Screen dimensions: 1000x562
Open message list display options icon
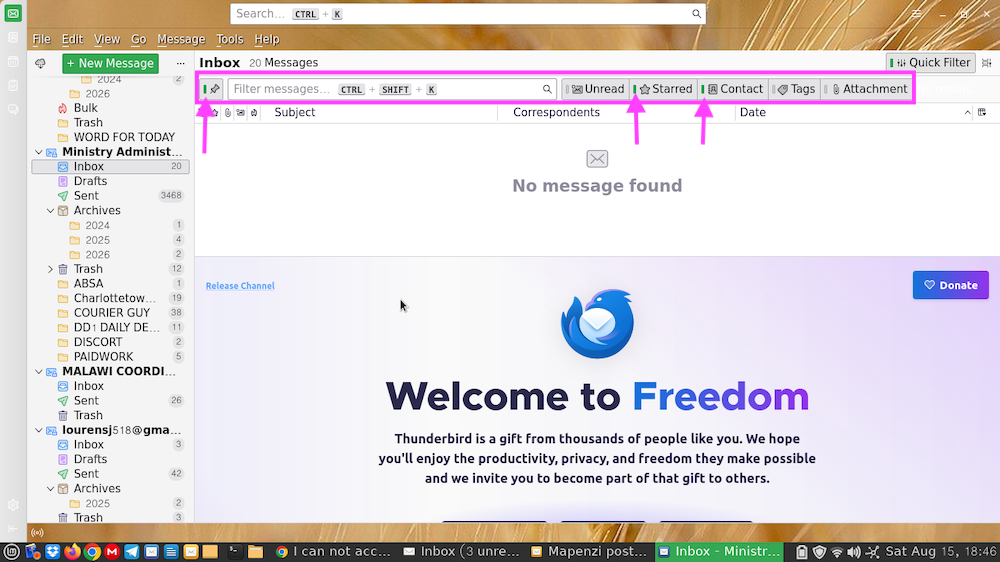click(x=987, y=63)
